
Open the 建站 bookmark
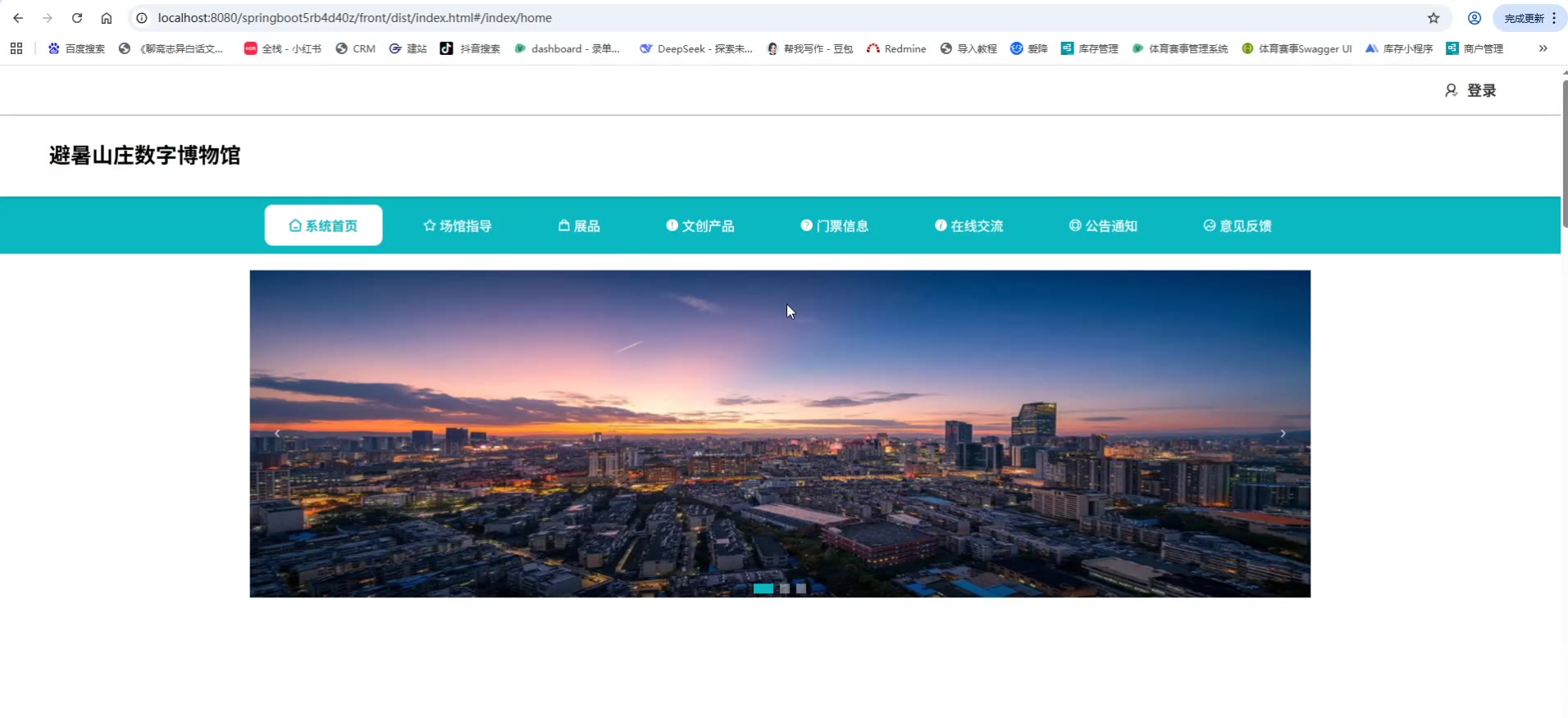(x=408, y=48)
